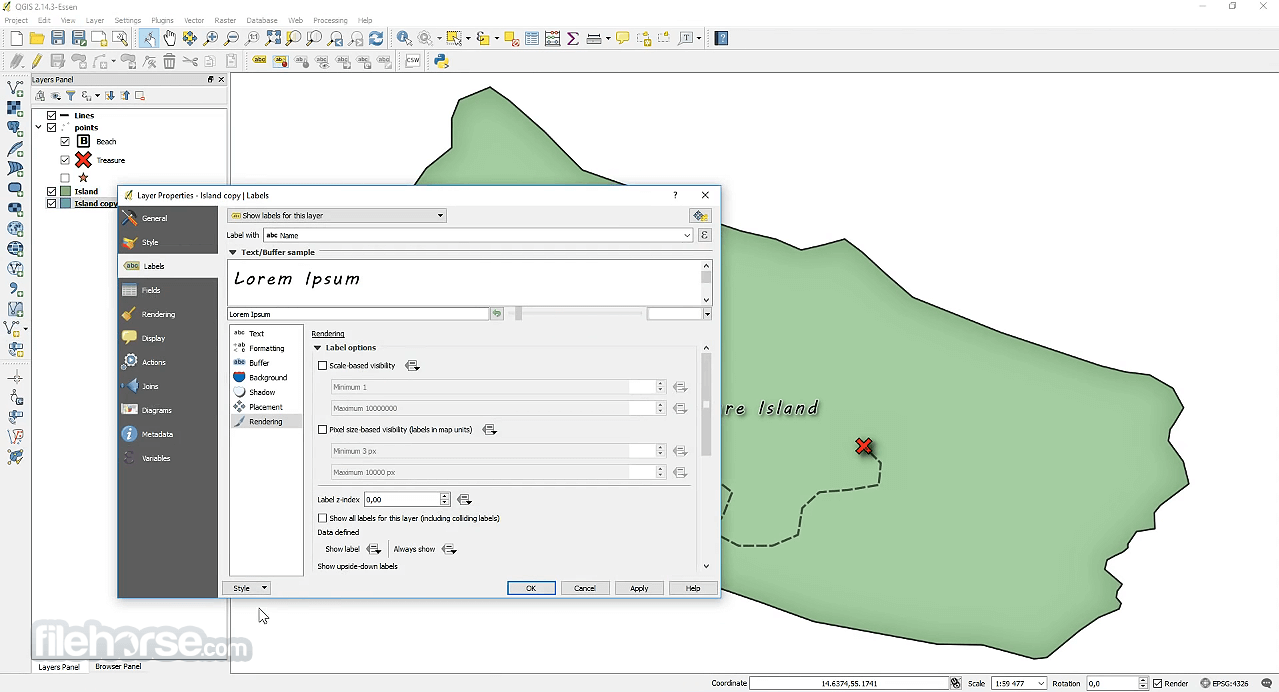This screenshot has width=1279, height=692.
Task: Click the Help button in dialog
Action: (693, 588)
